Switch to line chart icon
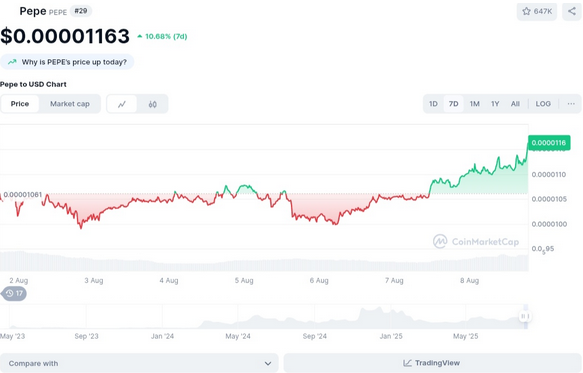This screenshot has width=583, height=373. point(122,104)
